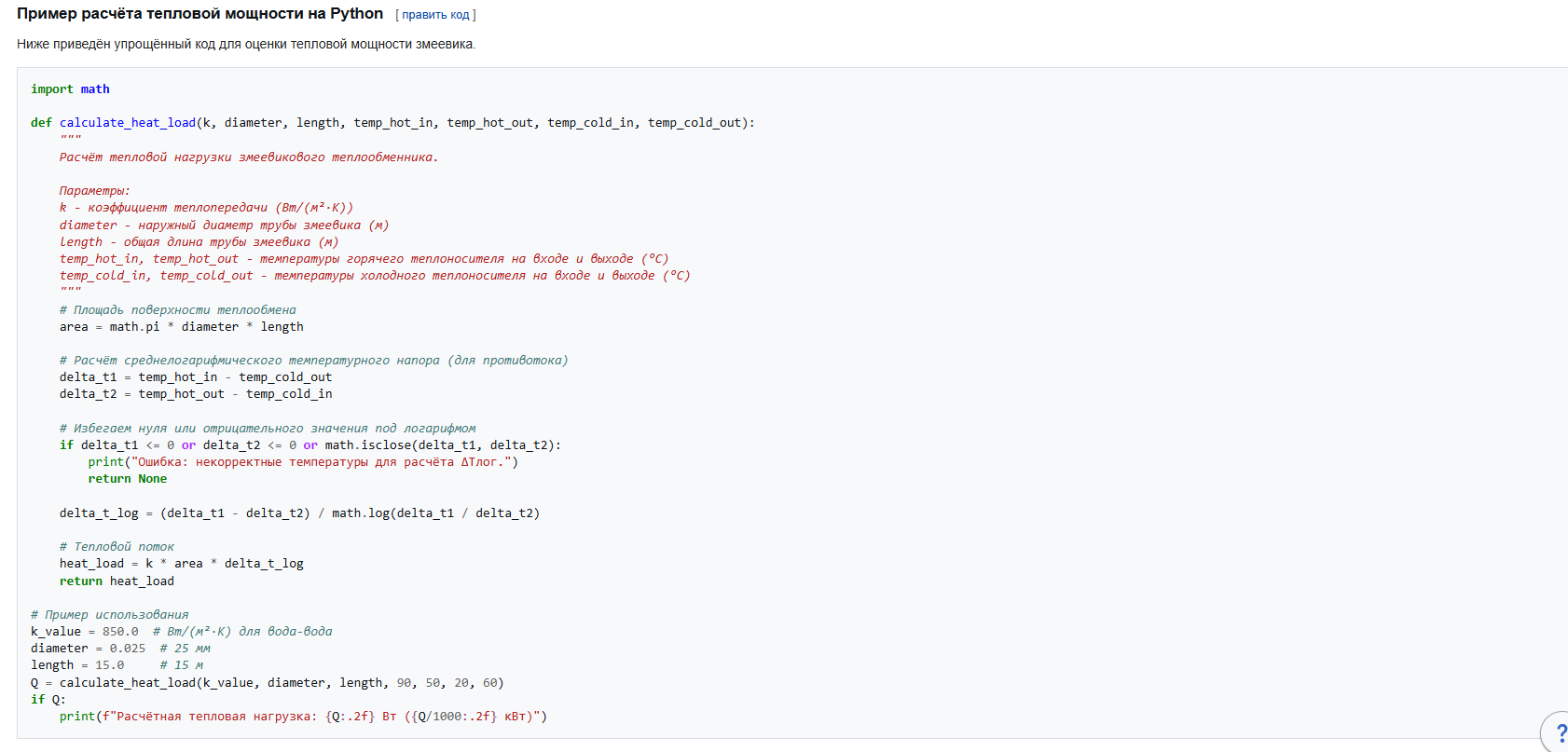Click the '# Тепловой поток' comment

point(117,547)
